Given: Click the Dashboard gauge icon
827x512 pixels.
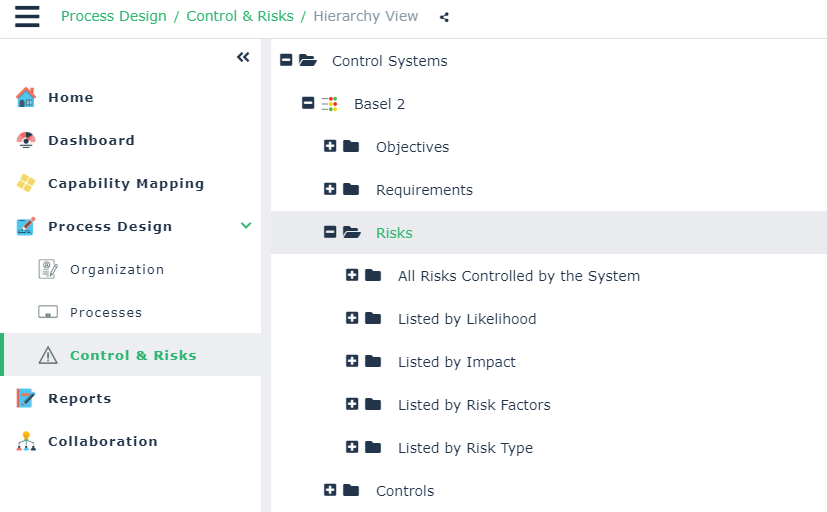Looking at the screenshot, I should [x=26, y=141].
